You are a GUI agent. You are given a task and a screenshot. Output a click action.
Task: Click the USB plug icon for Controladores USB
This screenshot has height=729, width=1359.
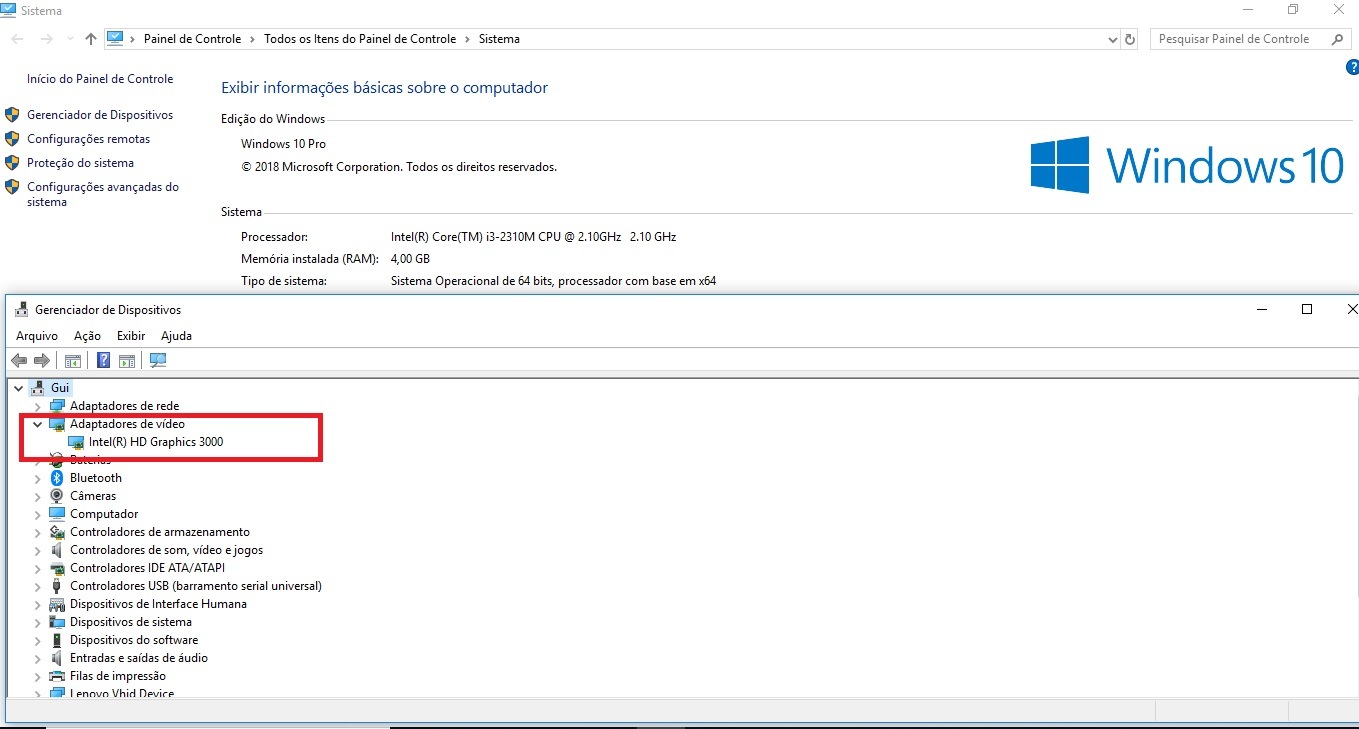(x=57, y=586)
